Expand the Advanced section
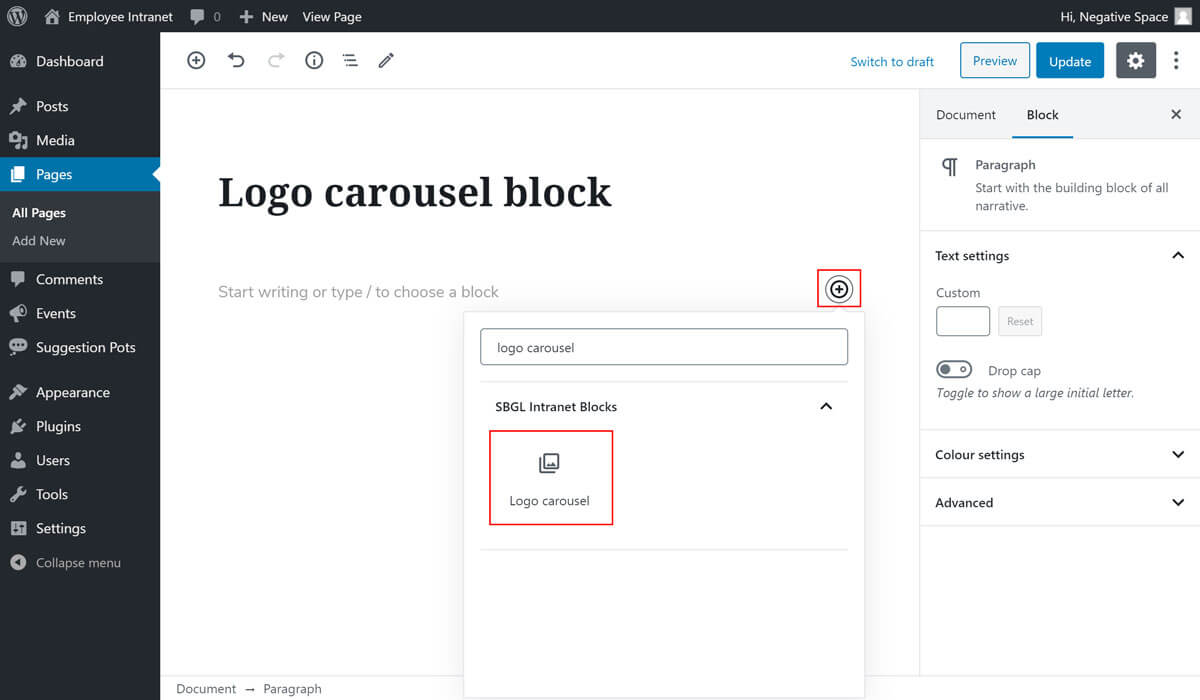 point(1177,503)
